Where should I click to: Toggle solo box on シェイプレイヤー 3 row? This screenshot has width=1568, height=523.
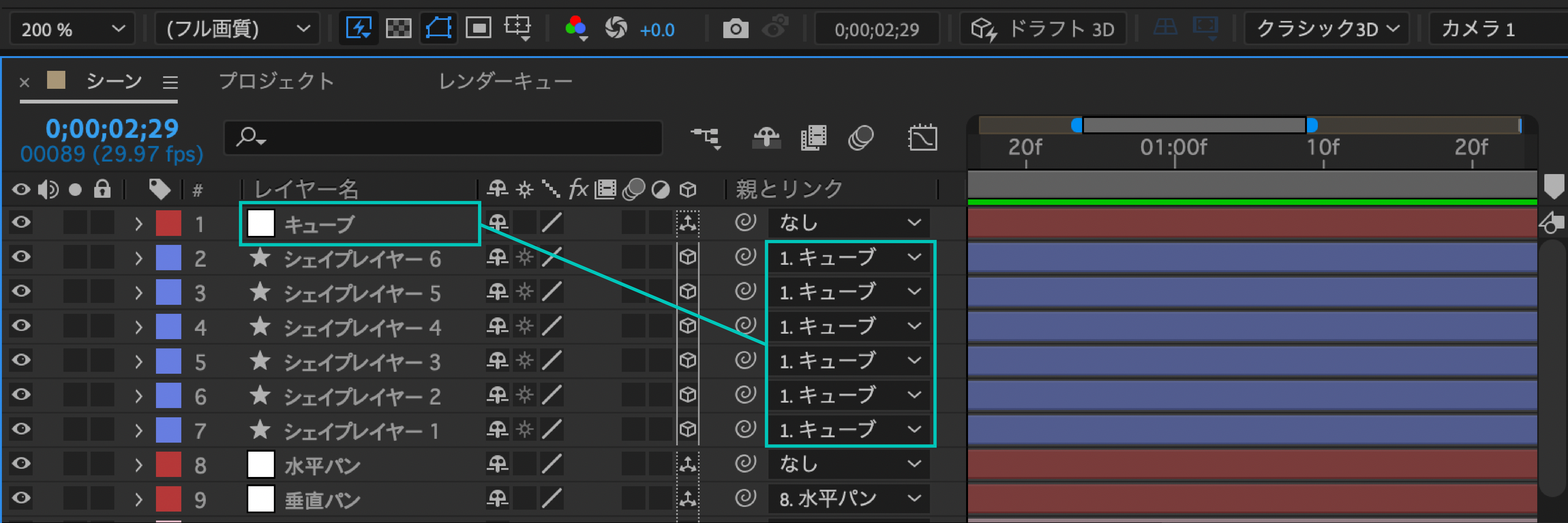75,361
